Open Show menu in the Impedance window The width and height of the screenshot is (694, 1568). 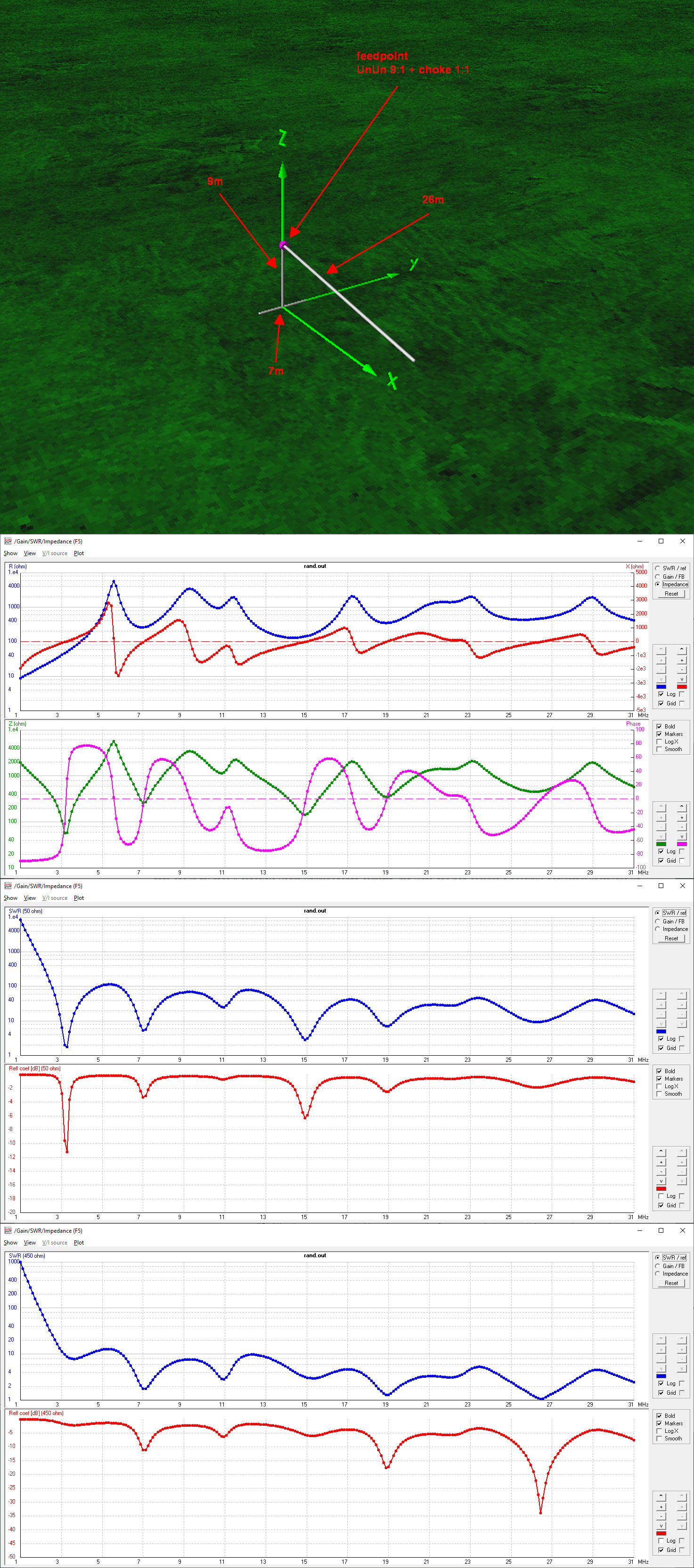[x=10, y=553]
